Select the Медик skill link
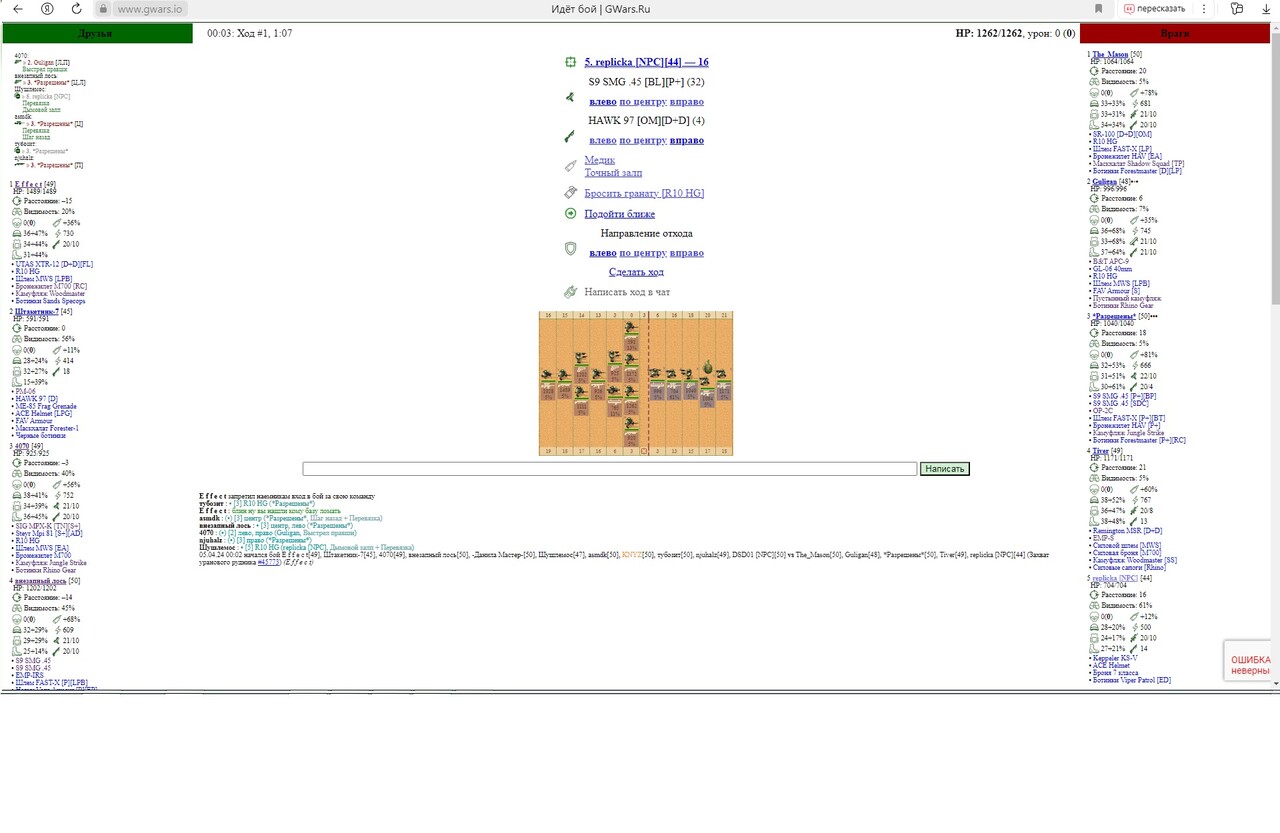Screen dimensions: 1280x833 click(600, 160)
